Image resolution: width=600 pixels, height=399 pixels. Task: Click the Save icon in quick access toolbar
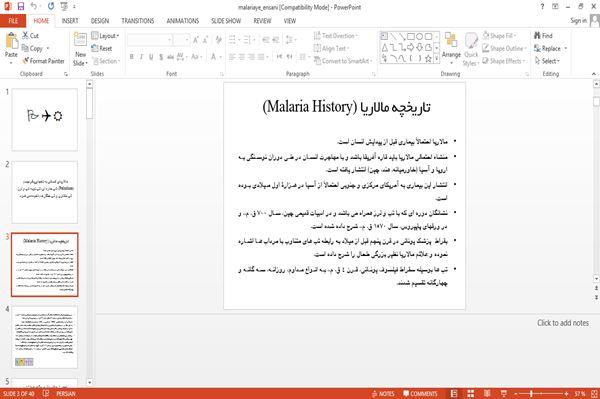tap(21, 7)
